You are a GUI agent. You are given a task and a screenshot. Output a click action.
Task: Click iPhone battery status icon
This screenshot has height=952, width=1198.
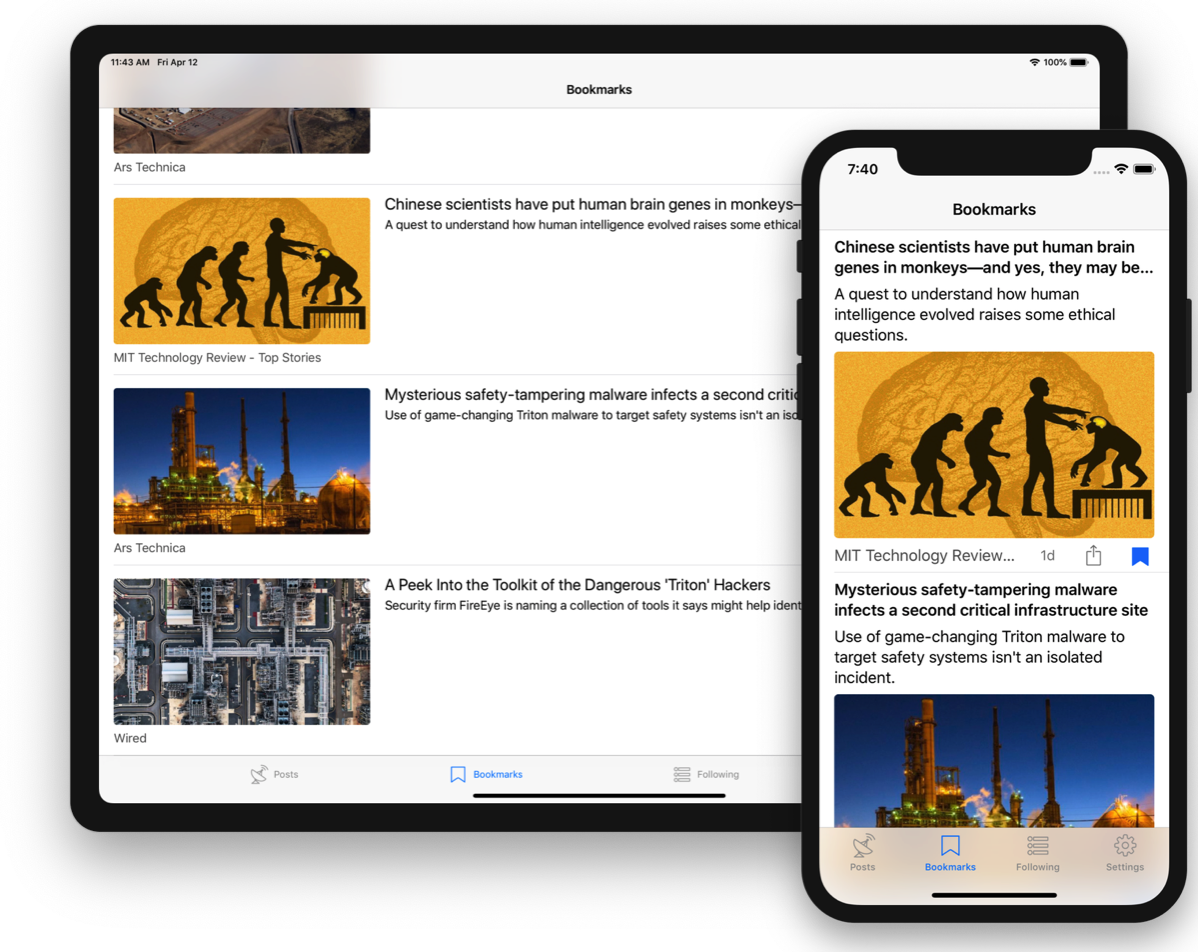tap(1144, 170)
